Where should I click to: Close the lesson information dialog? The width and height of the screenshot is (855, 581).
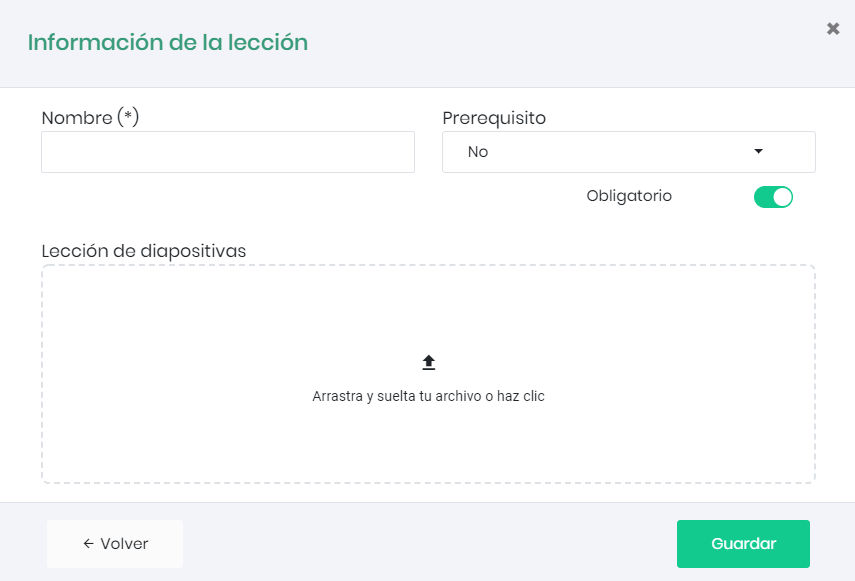pos(833,29)
